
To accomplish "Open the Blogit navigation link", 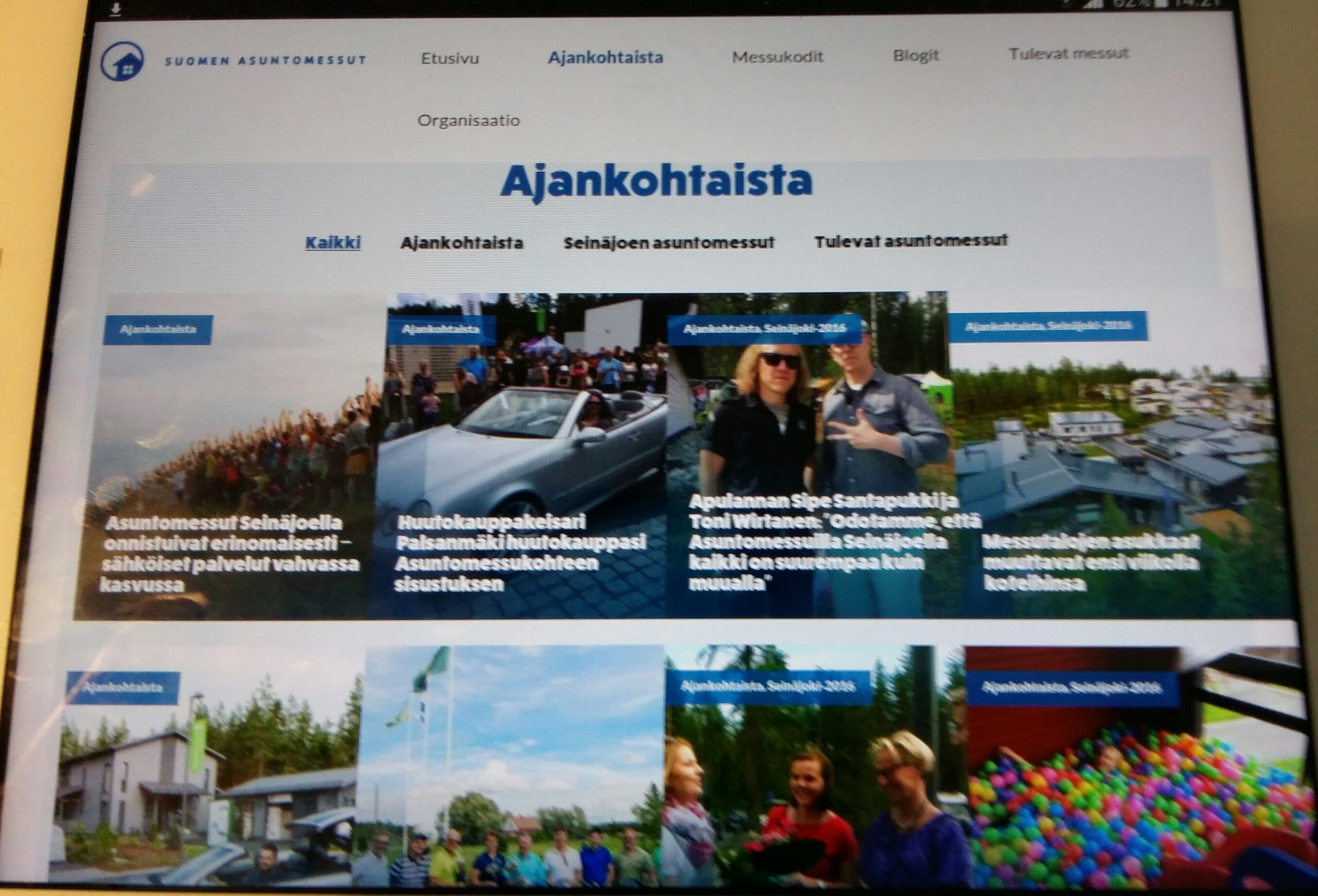I will 915,55.
